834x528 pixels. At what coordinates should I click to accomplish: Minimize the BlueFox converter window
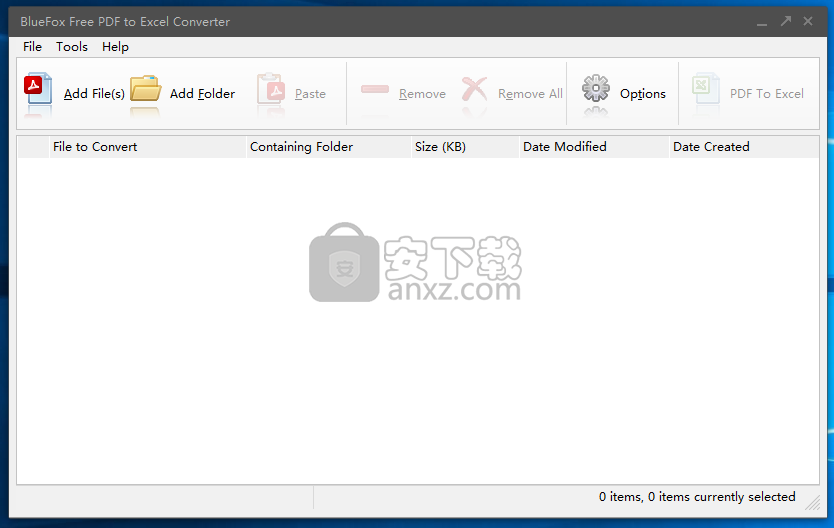click(762, 22)
